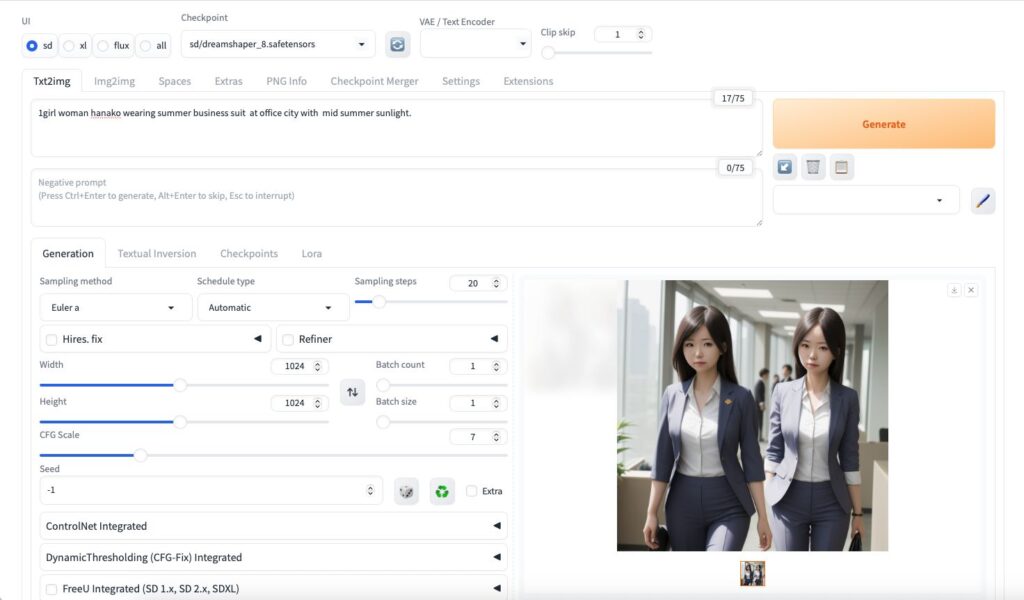1024x600 pixels.
Task: Click the Clip skip number field
Action: tap(622, 35)
